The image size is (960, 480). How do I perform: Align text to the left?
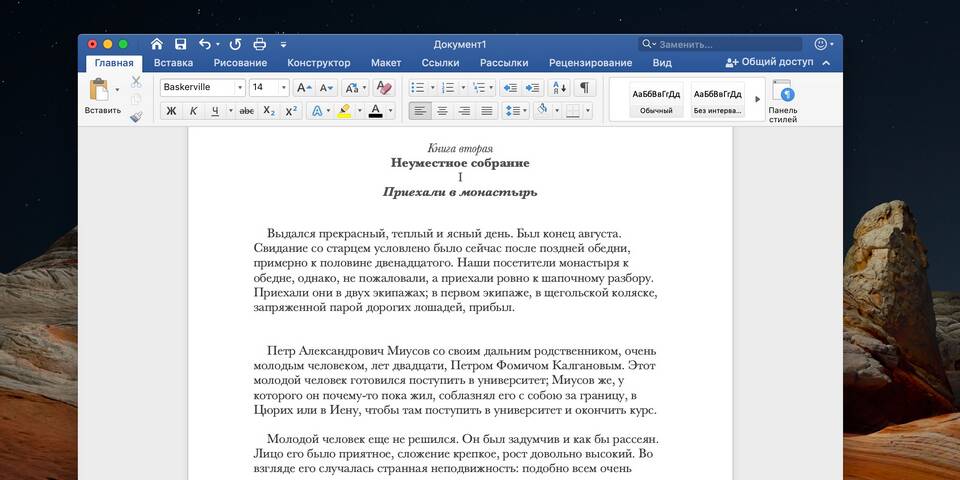(420, 111)
